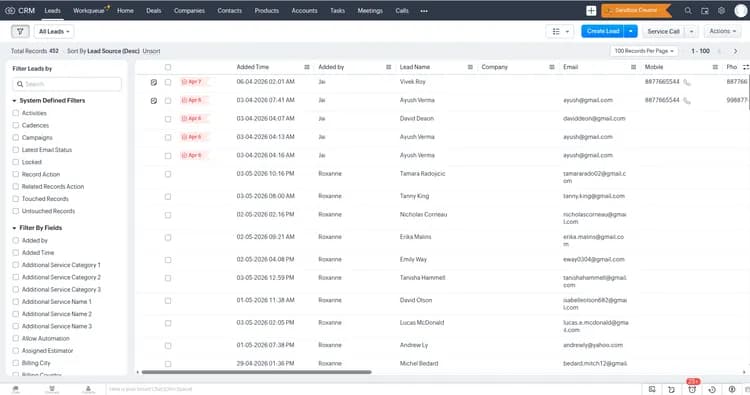This screenshot has height=395, width=750.
Task: Collapse Filter By Fields section
Action: (14, 228)
